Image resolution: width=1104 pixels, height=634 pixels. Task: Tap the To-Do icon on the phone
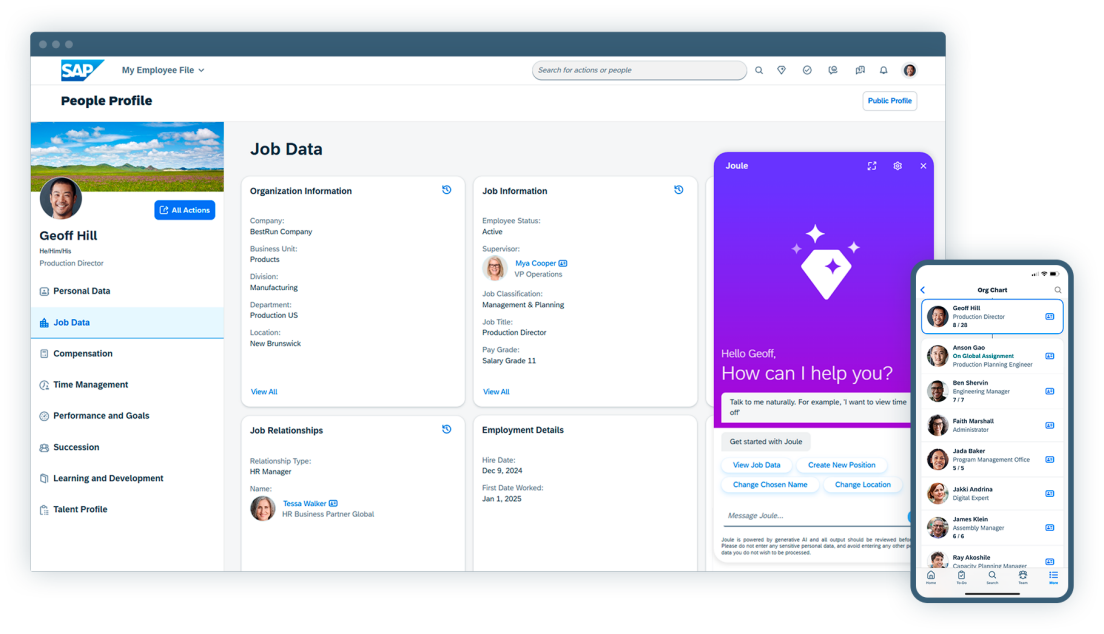click(x=961, y=576)
